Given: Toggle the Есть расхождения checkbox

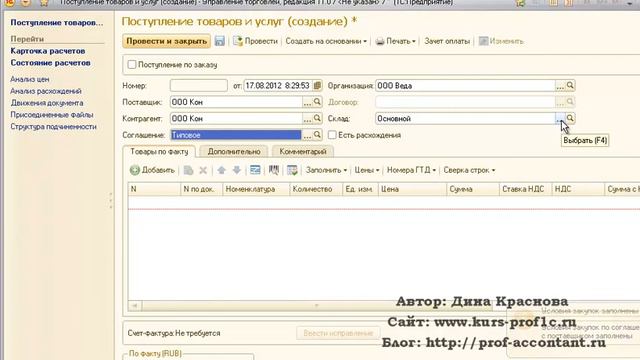Looking at the screenshot, I should pos(332,135).
